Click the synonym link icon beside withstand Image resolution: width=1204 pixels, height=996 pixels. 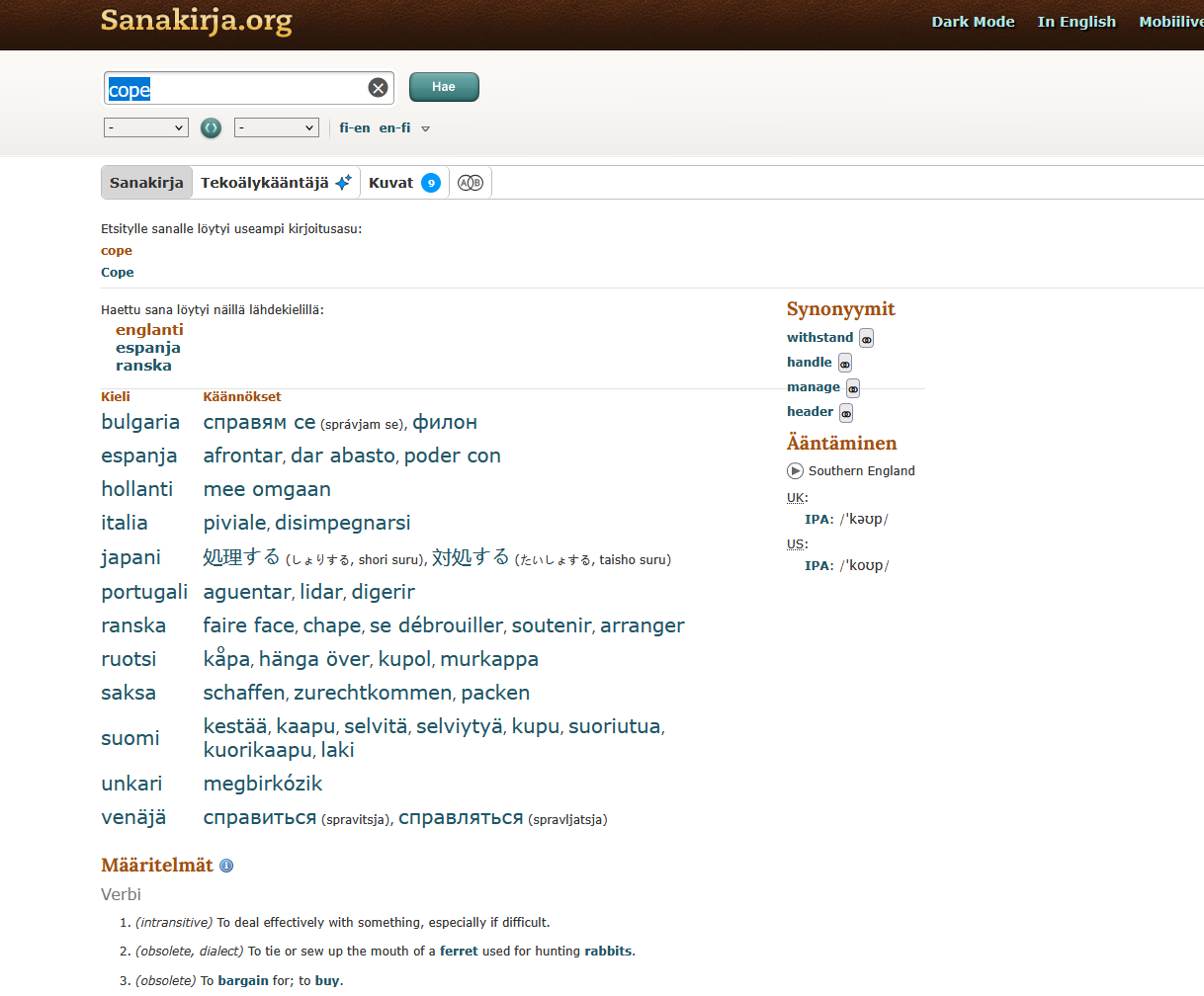pos(866,339)
